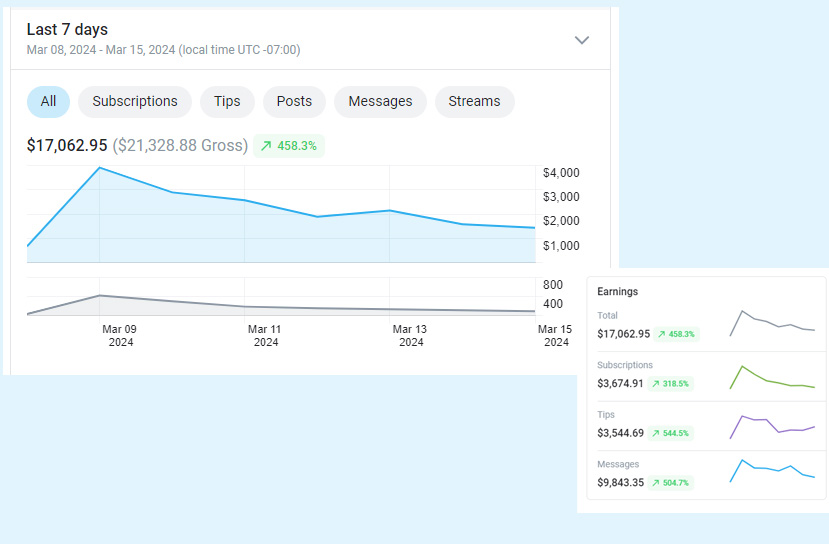Click the 458.3% growth badge by net total
The height and width of the screenshot is (544, 829).
289,146
